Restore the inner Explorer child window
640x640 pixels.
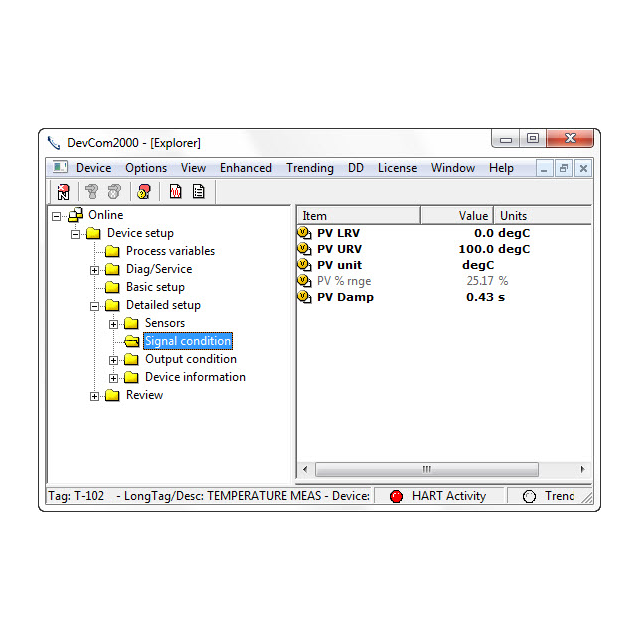(564, 168)
